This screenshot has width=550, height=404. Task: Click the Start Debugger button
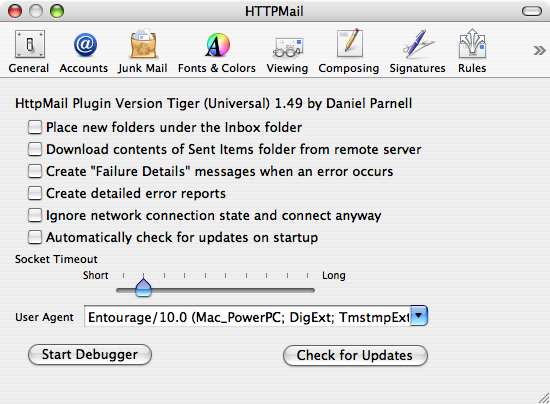(90, 355)
